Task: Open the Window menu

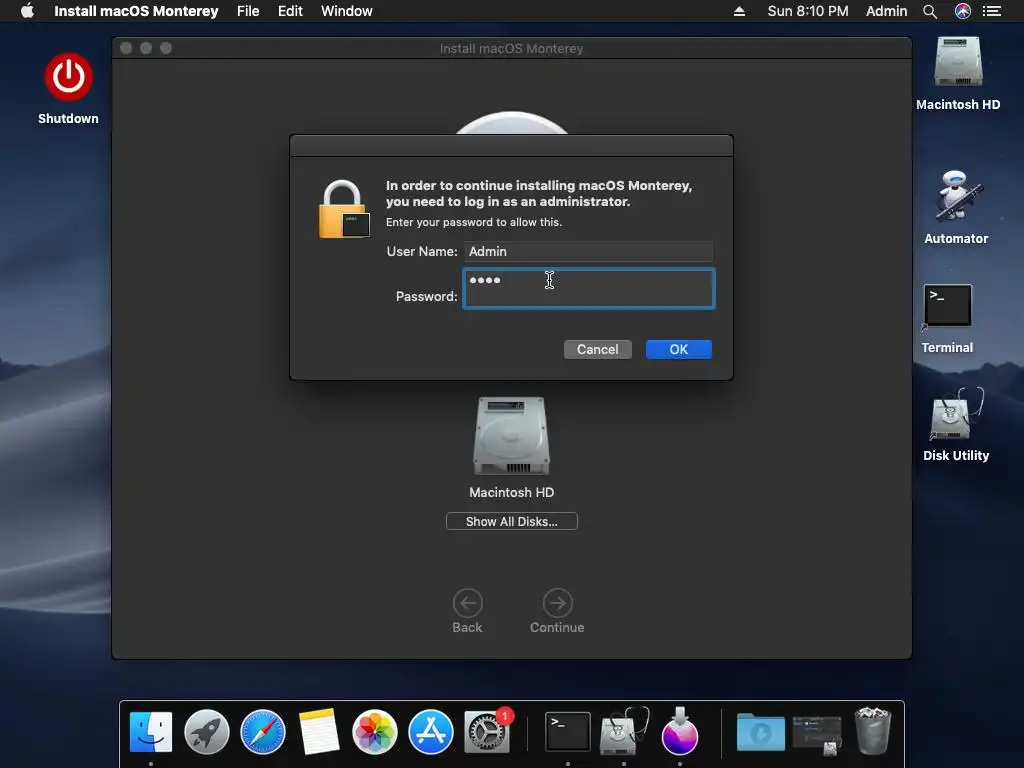Action: click(x=346, y=11)
